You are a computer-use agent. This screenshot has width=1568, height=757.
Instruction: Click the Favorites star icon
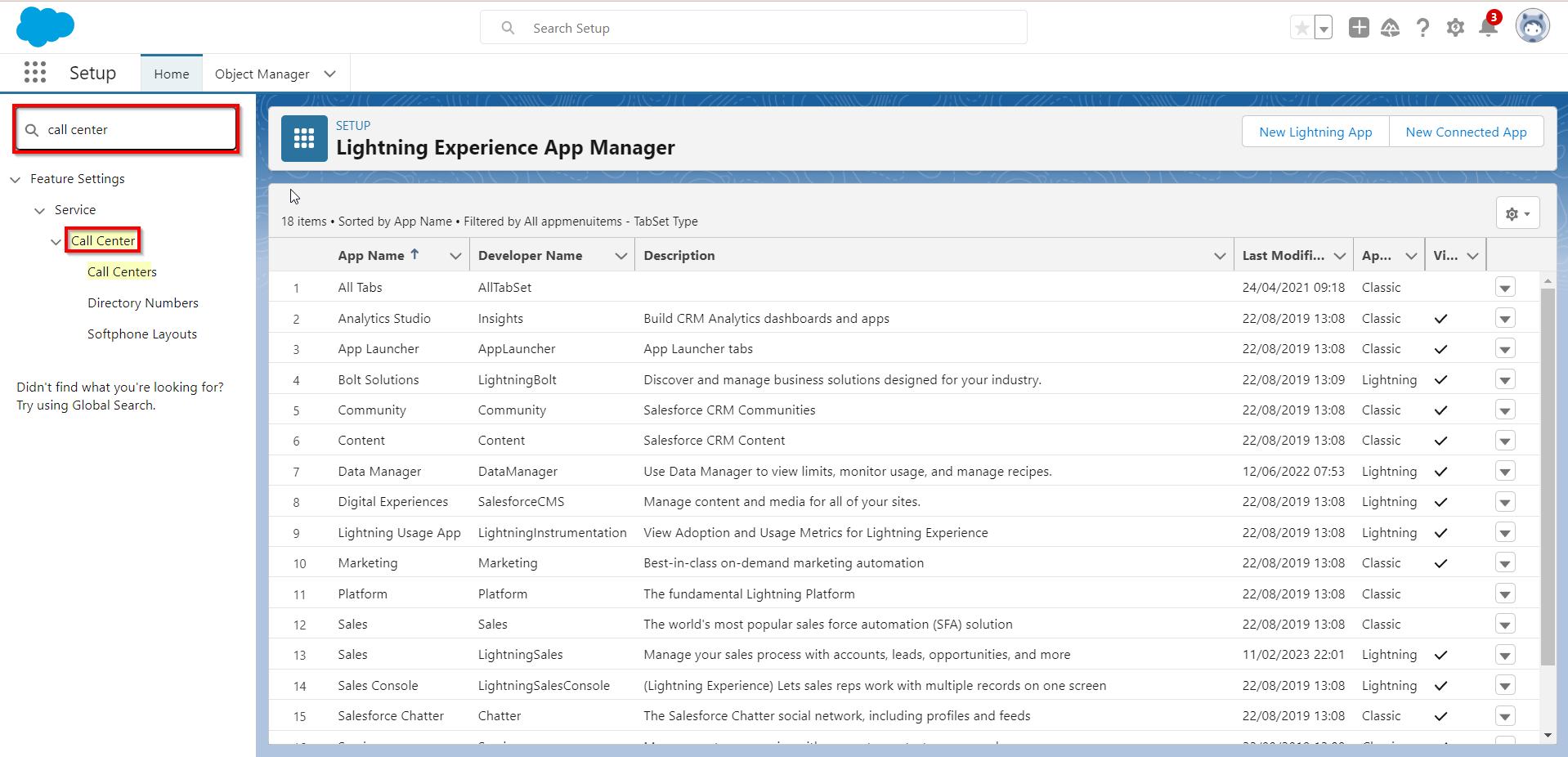coord(1301,28)
